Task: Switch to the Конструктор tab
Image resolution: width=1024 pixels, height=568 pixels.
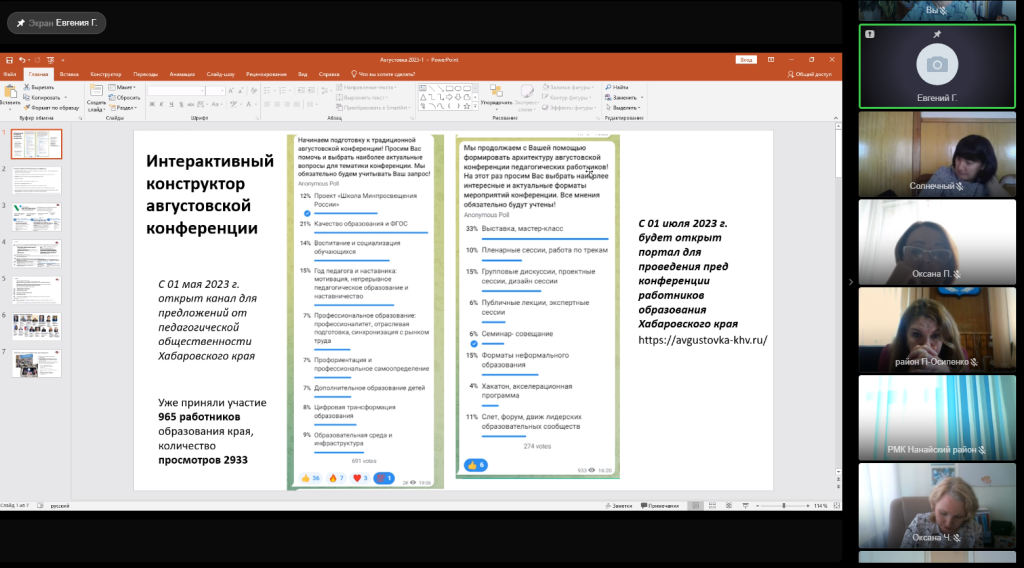Action: (x=106, y=74)
